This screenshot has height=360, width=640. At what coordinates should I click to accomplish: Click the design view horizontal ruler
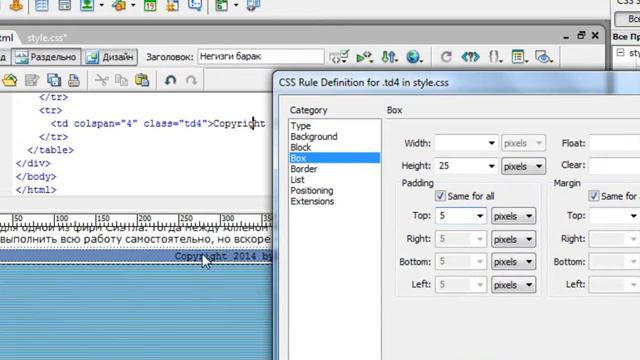pyautogui.click(x=136, y=219)
